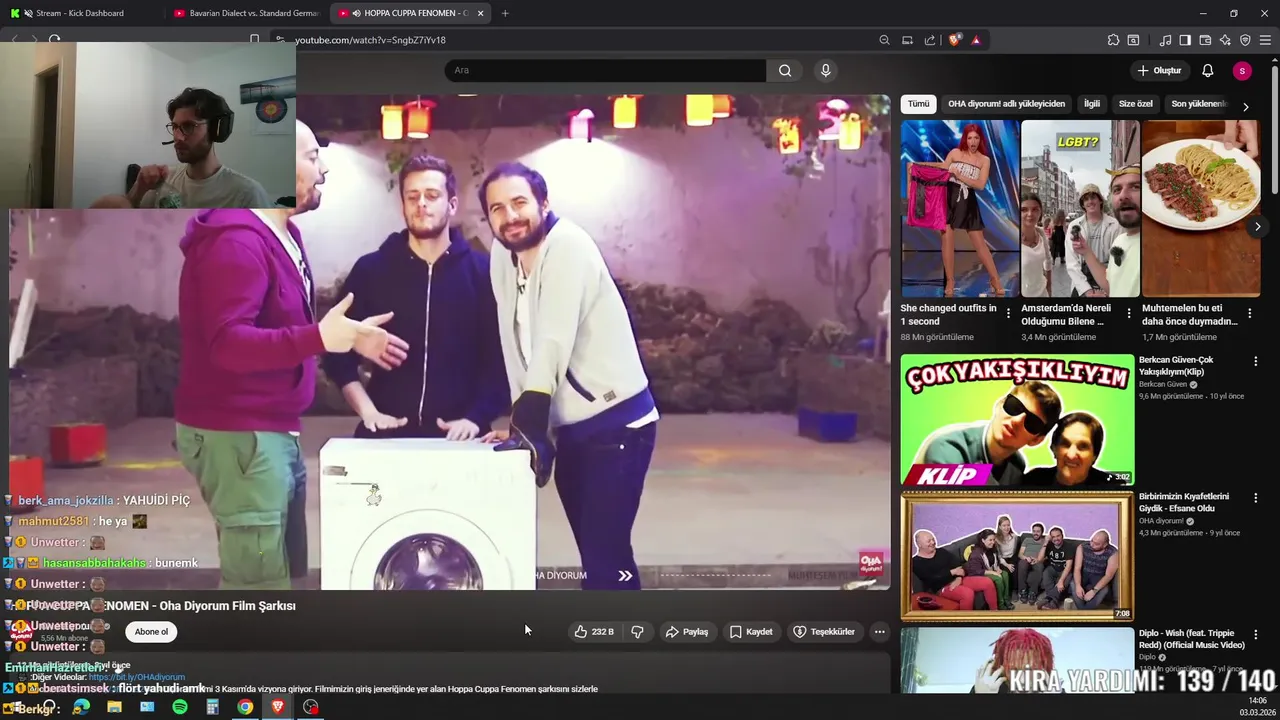
Task: Open Google Chrome from taskbar
Action: point(245,707)
